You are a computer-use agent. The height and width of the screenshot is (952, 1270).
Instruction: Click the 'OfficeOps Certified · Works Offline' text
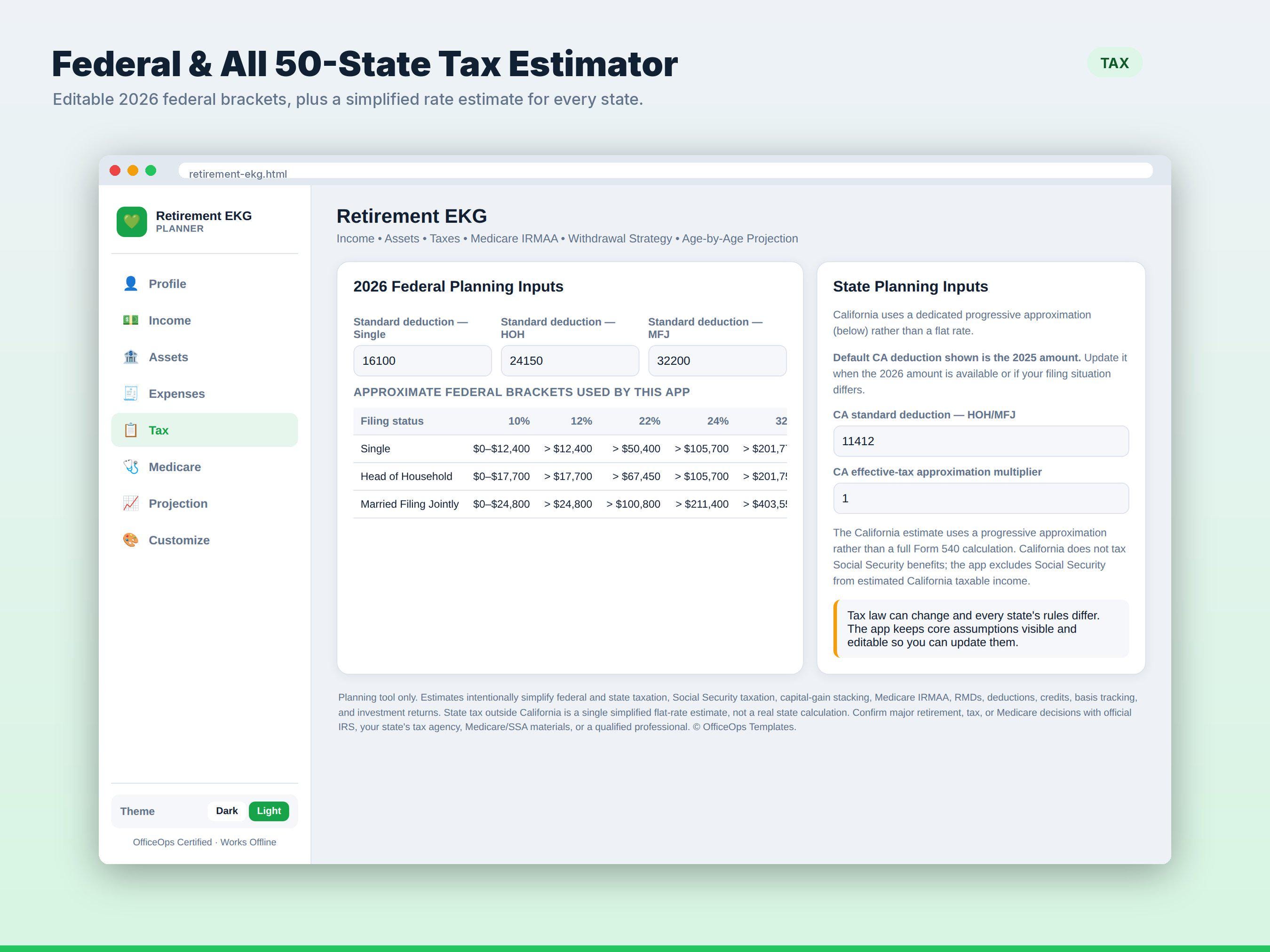(x=205, y=842)
